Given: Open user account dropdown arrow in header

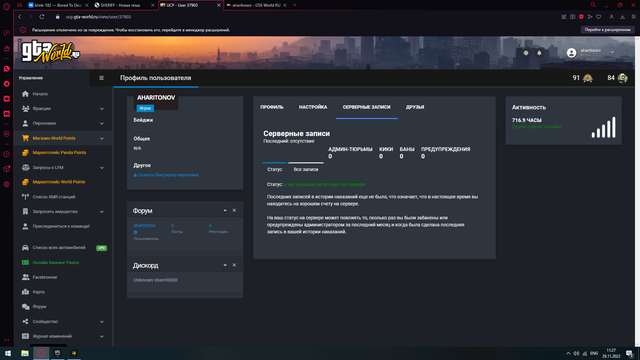Looking at the screenshot, I should point(612,52).
